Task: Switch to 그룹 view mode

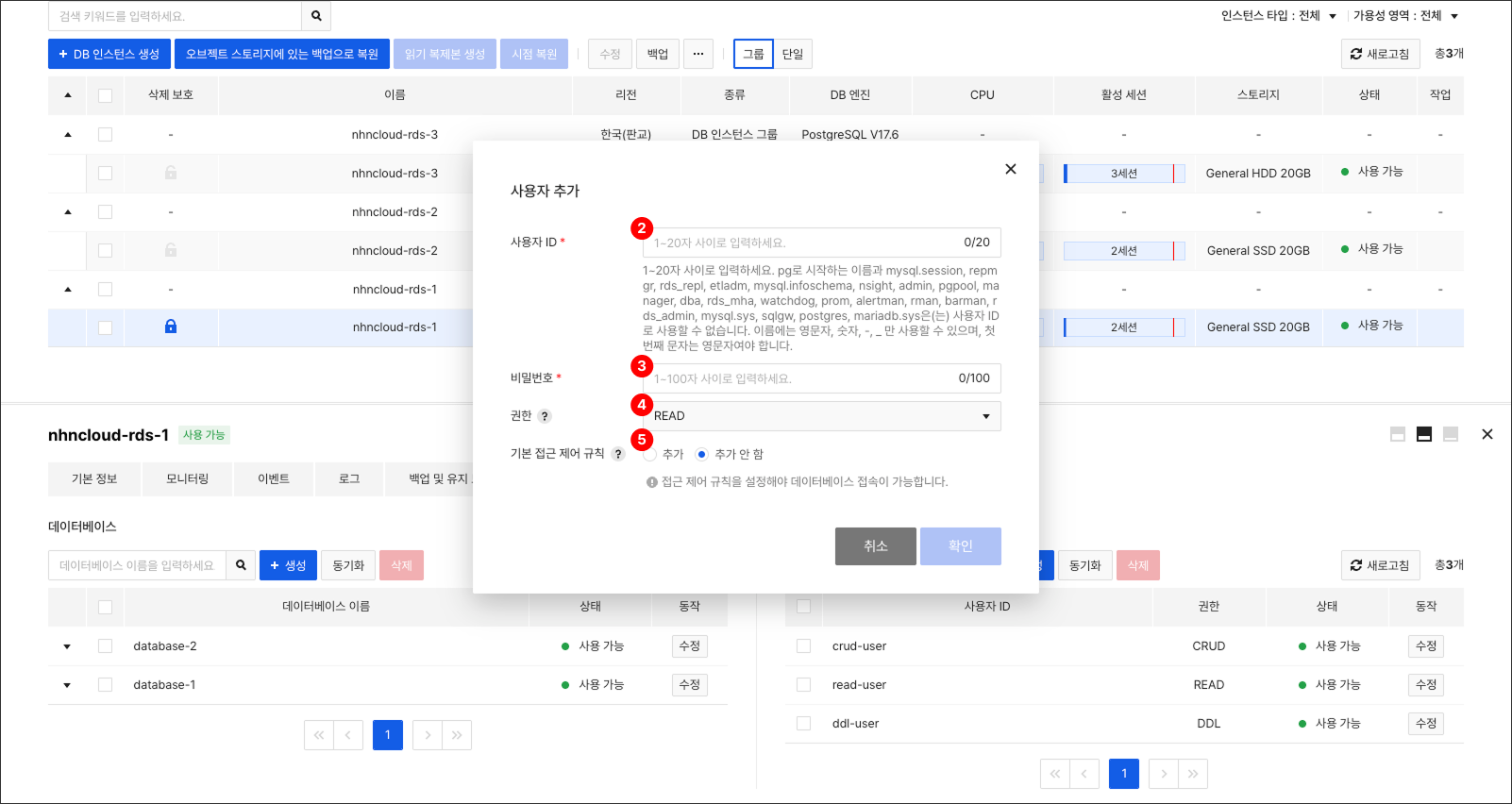Action: click(753, 54)
